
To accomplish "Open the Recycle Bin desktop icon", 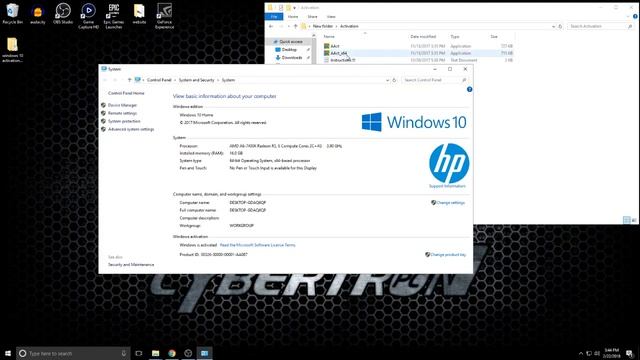I will tap(12, 13).
